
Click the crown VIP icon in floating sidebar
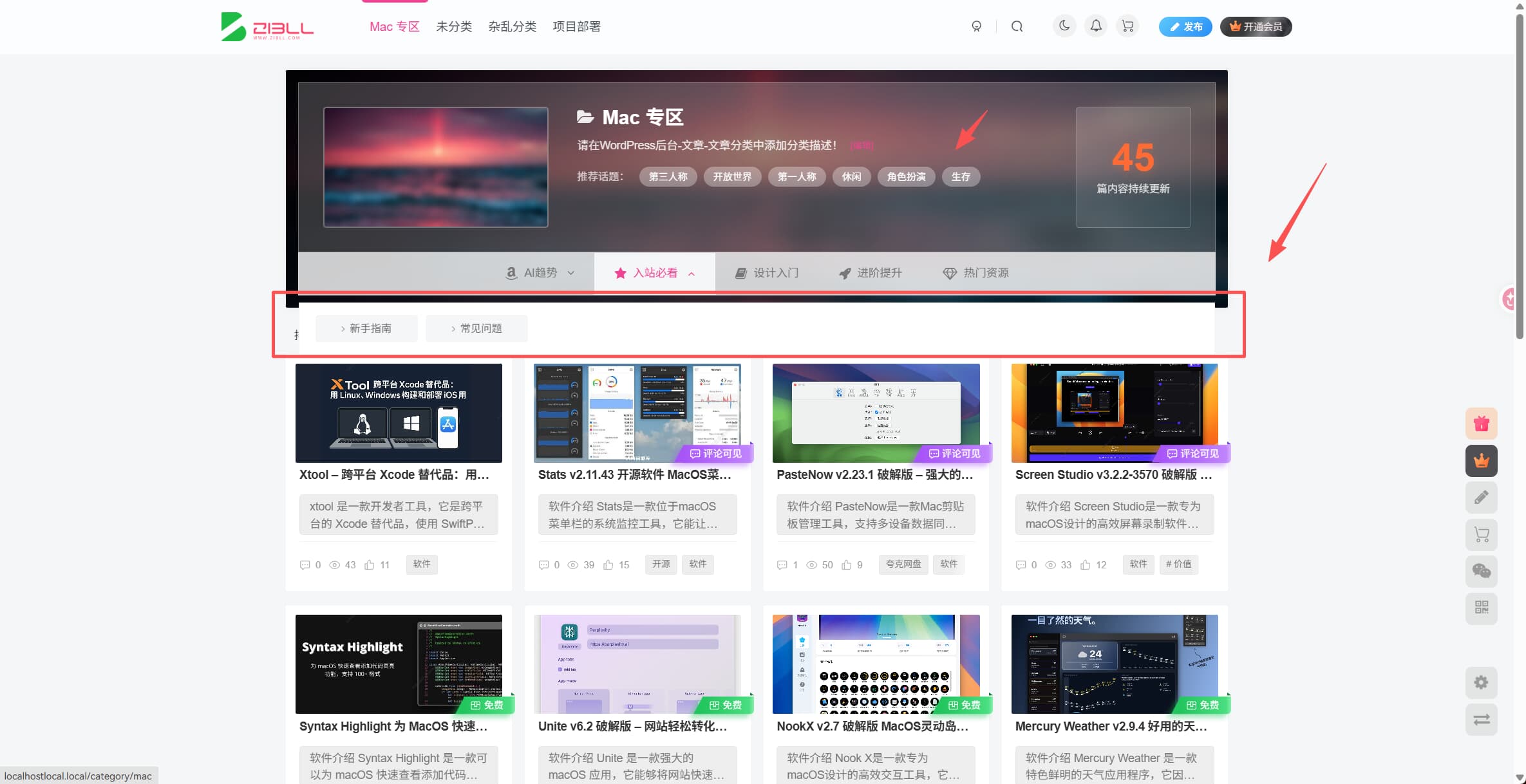pyautogui.click(x=1482, y=461)
